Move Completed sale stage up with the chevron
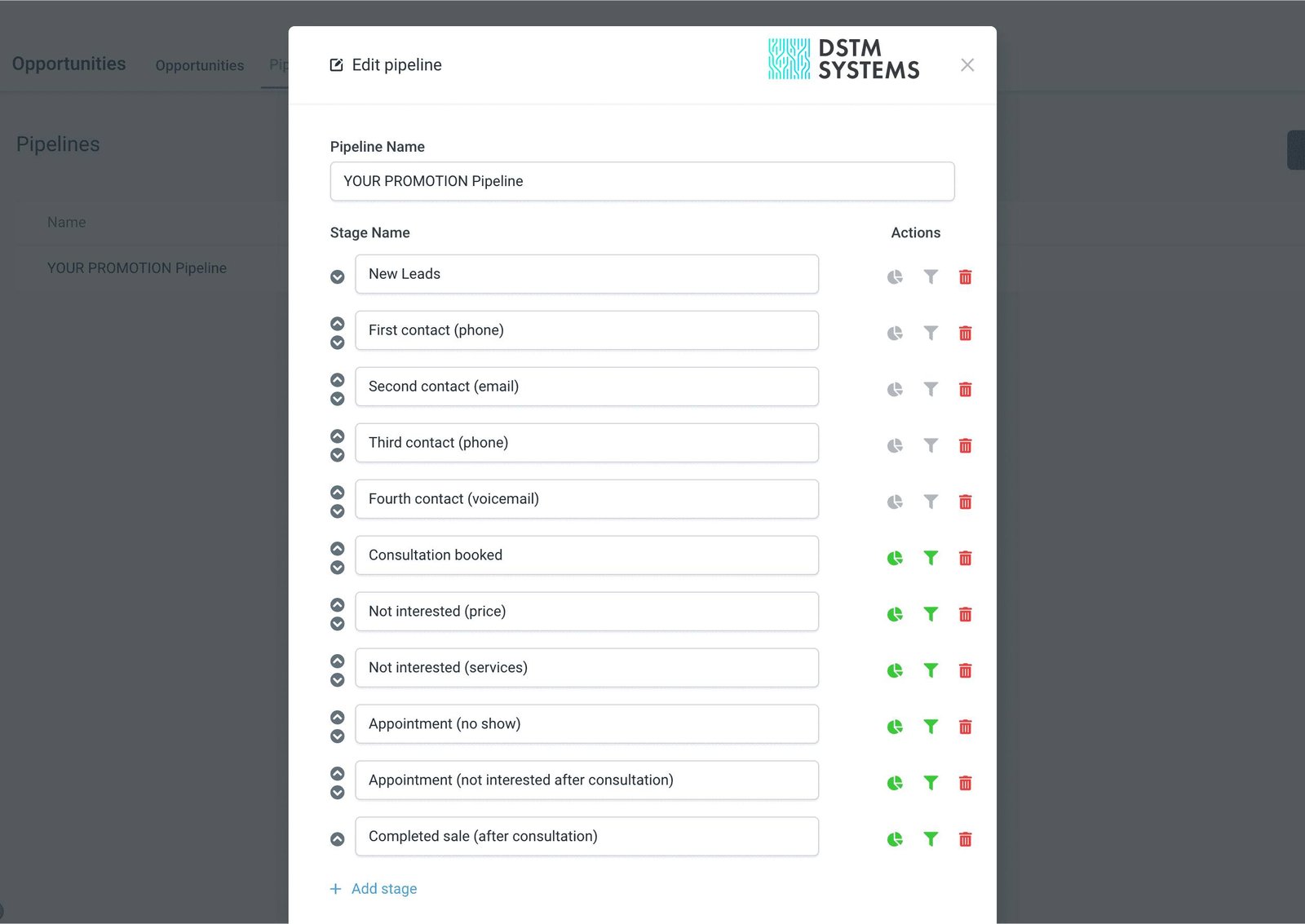Screen dimensions: 1305x924 click(x=337, y=838)
